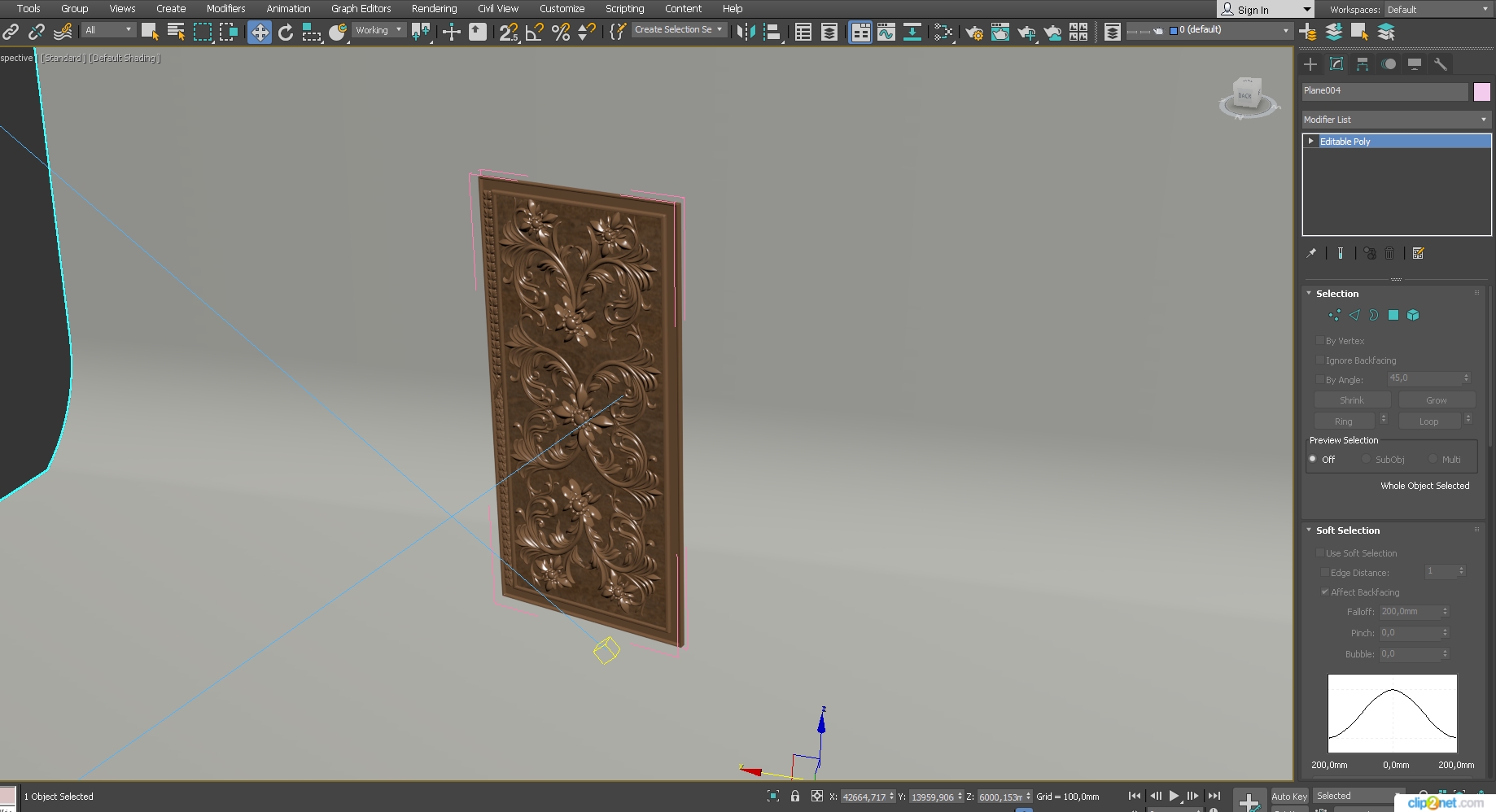Select the SubObj preview selection radio
1496x812 pixels.
[x=1366, y=460]
